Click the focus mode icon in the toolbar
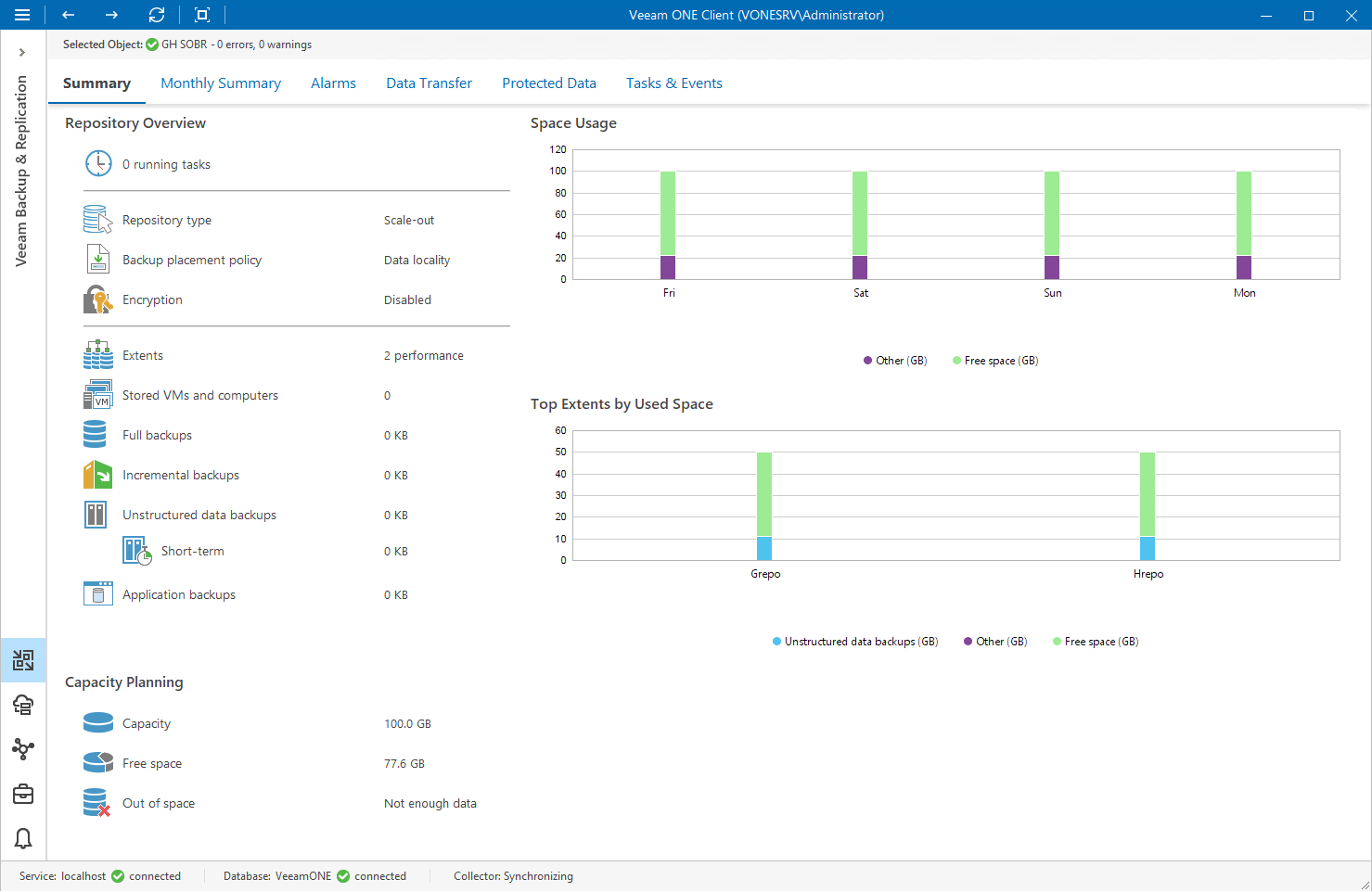 point(200,15)
